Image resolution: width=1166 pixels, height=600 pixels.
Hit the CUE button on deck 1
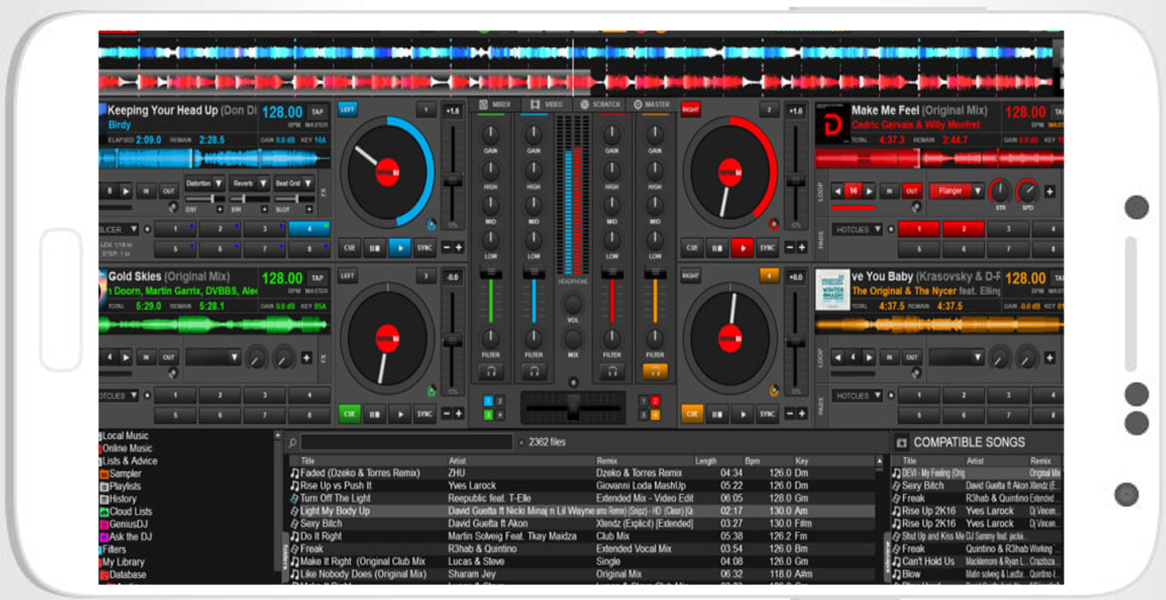pyautogui.click(x=349, y=248)
